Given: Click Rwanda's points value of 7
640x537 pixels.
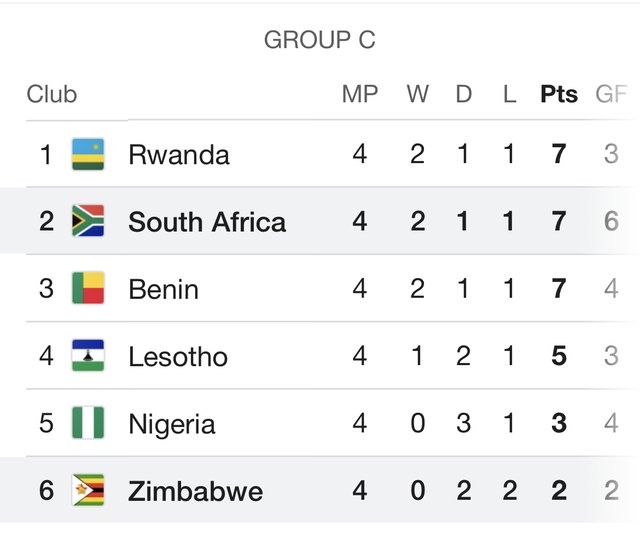Looking at the screenshot, I should [x=559, y=154].
